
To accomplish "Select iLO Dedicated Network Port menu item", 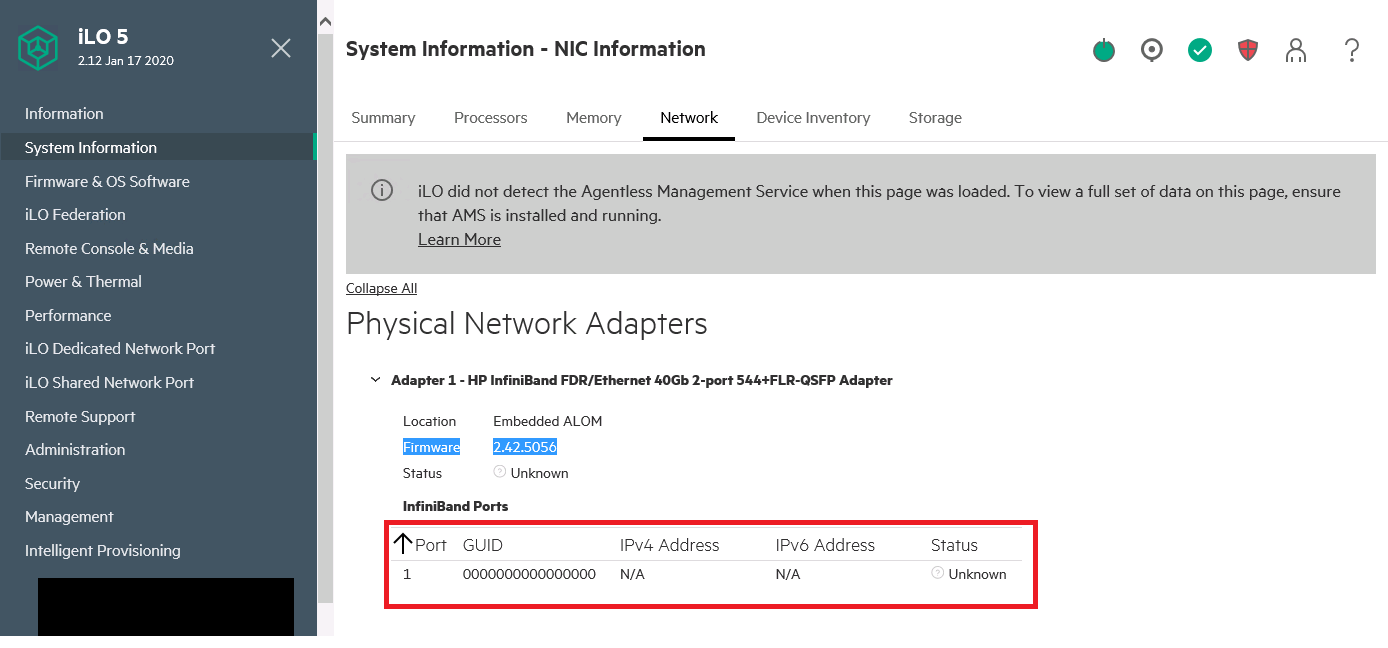I will [120, 349].
